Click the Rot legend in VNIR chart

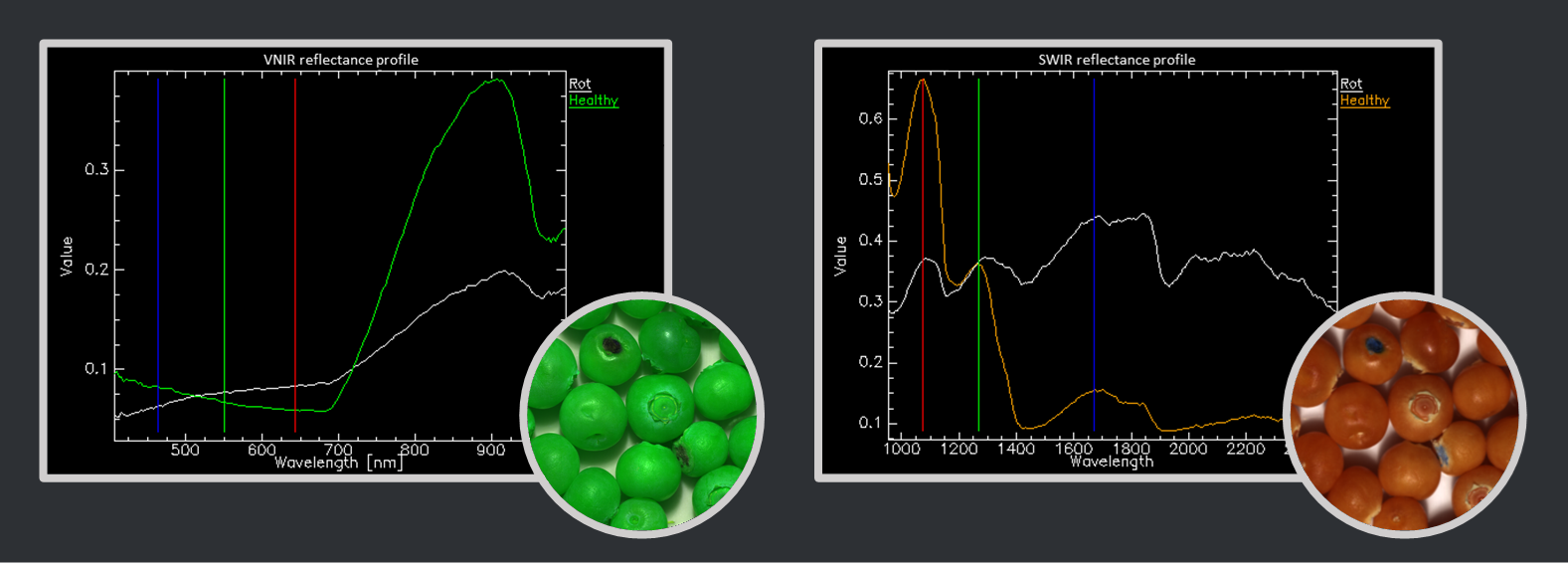pos(580,85)
